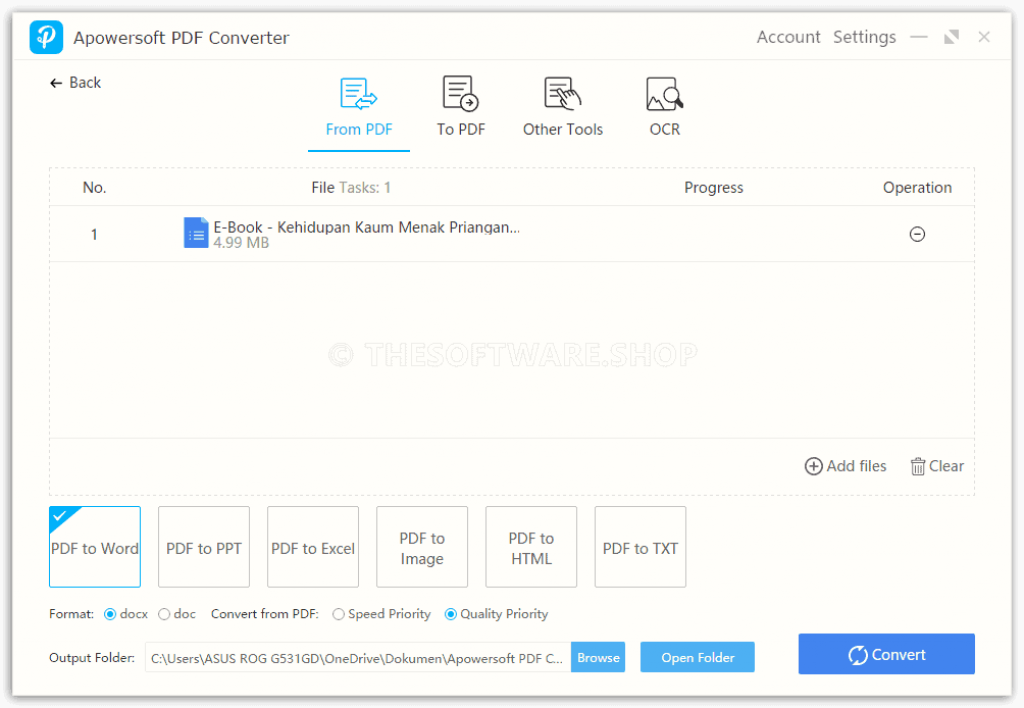Click the Output Folder path field
Viewport: 1024px width, 708px height.
pos(358,658)
